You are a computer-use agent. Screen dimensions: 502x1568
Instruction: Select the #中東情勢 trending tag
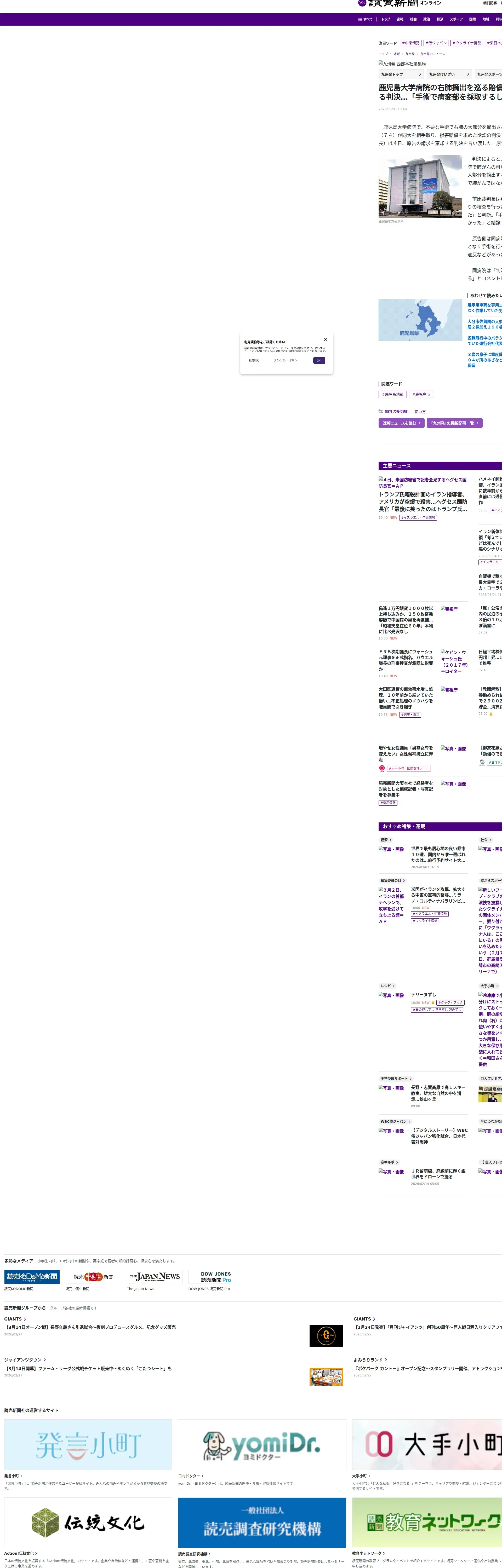coord(410,43)
